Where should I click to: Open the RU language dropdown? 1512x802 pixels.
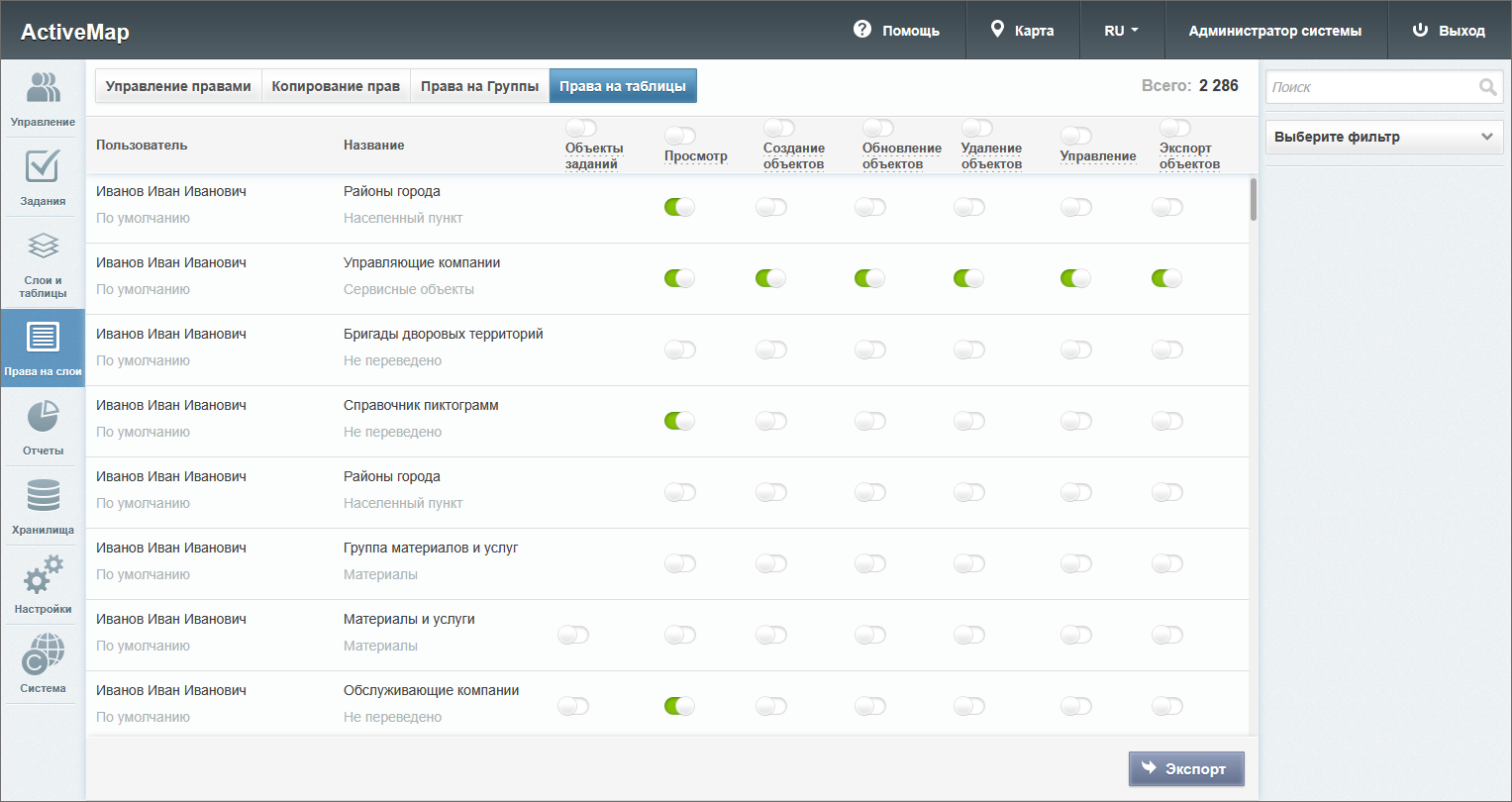click(1121, 31)
